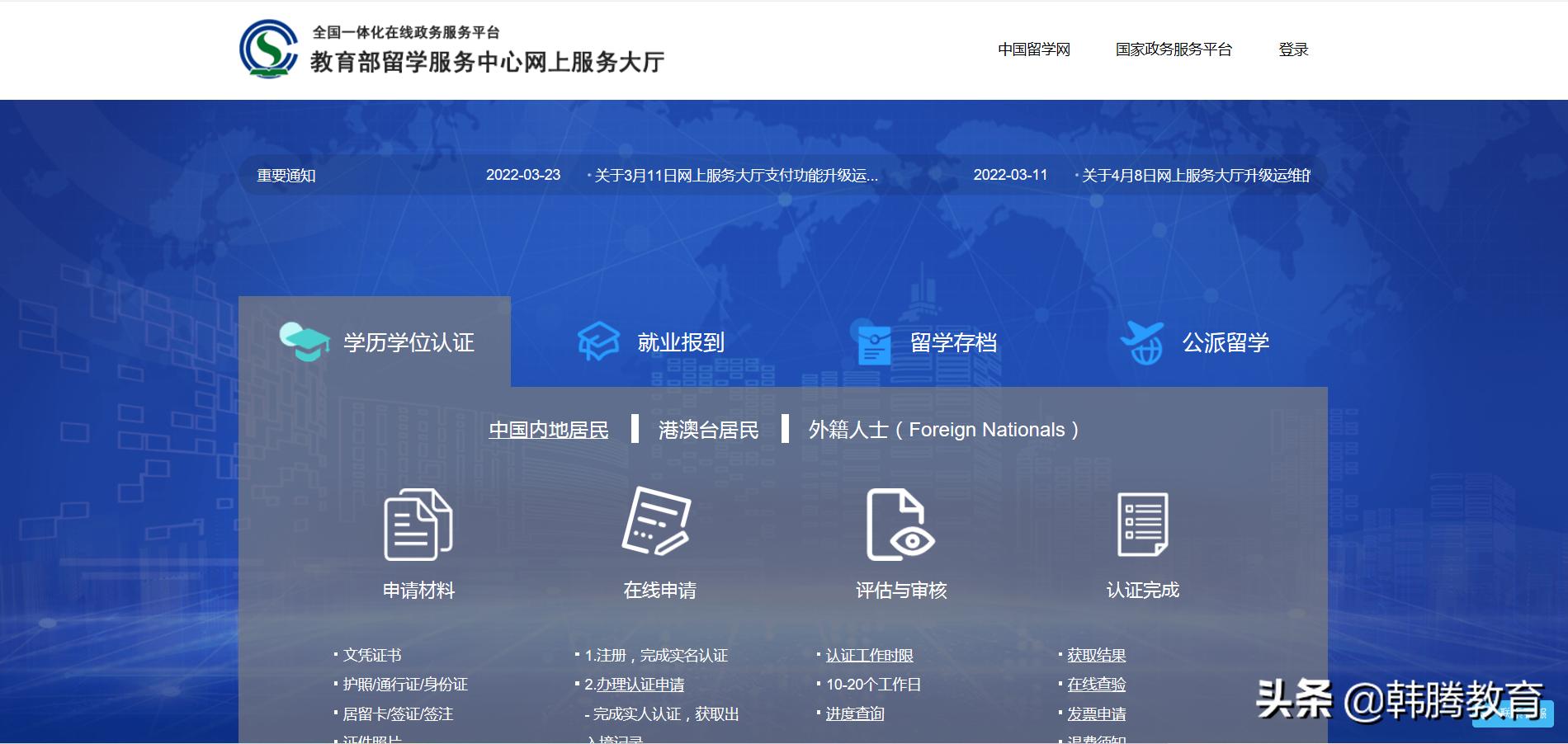Click the 申请材料 documents icon
1568x744 pixels.
[418, 525]
